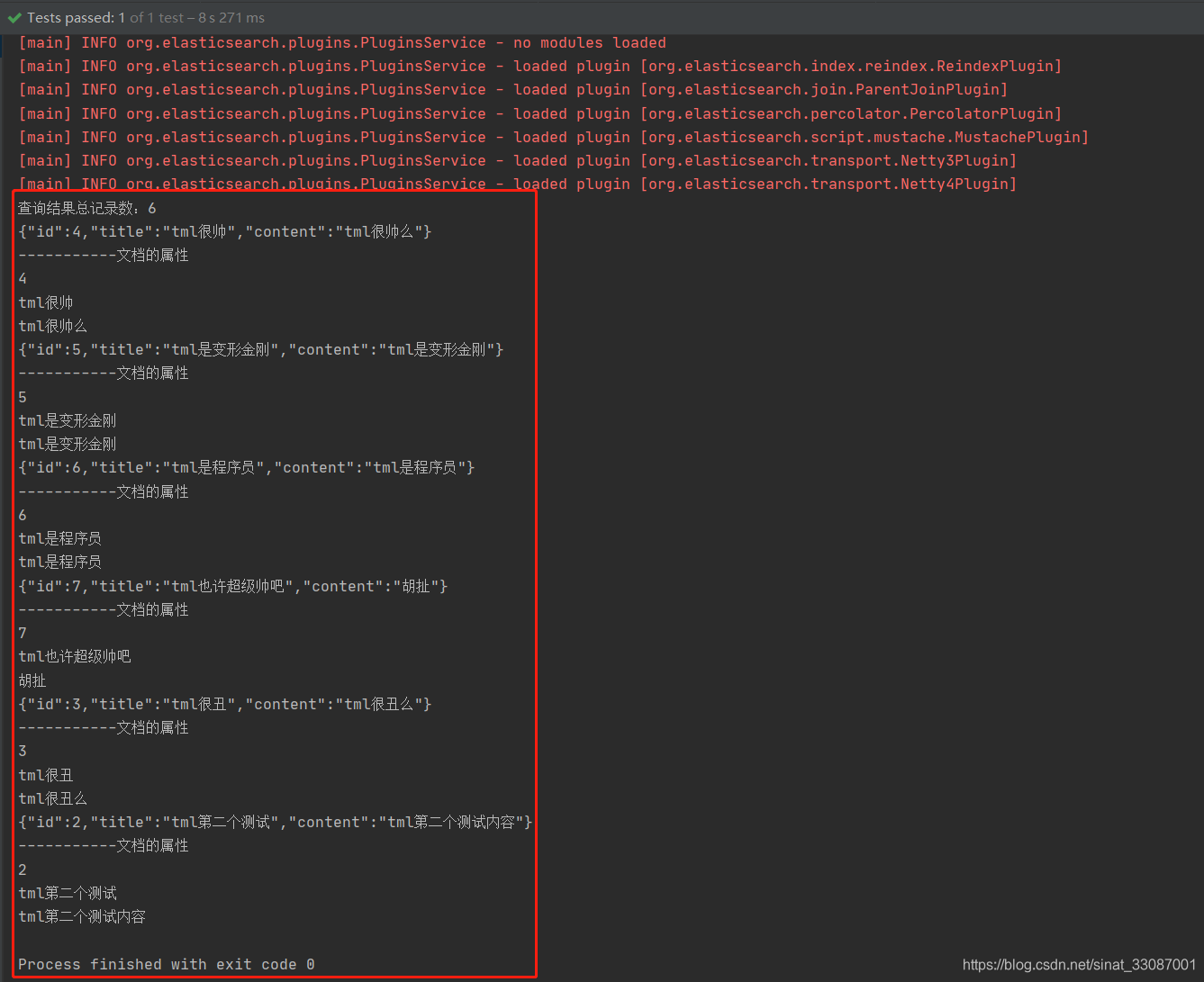Select the standalone '胡扯' output line
Viewport: 1204px width, 982px height.
[32, 680]
